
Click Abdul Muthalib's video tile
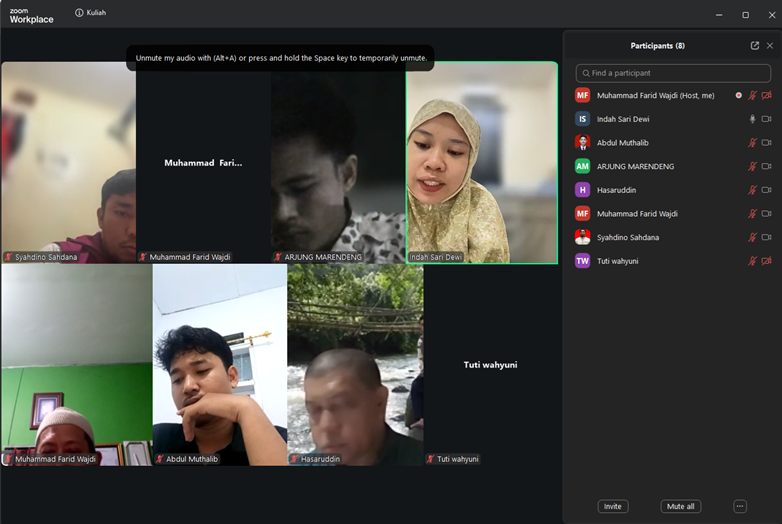pyautogui.click(x=220, y=365)
